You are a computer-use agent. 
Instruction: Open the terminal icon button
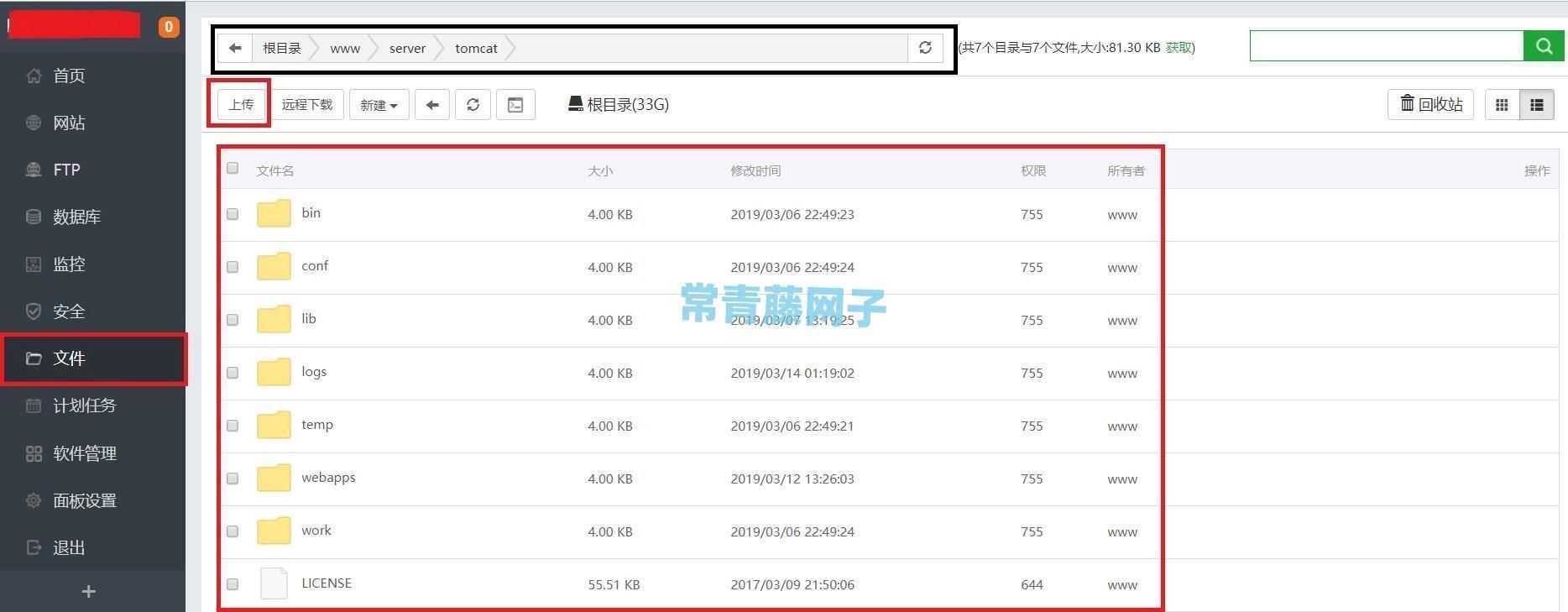point(515,105)
